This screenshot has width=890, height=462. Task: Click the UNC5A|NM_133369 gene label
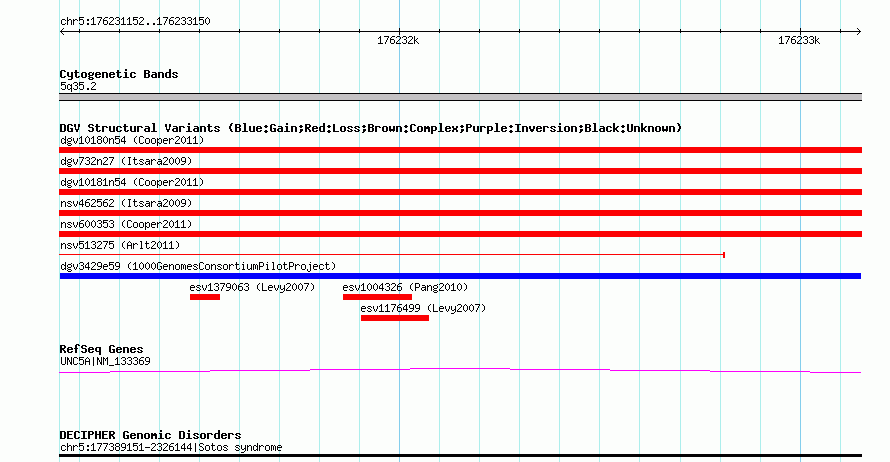point(105,362)
